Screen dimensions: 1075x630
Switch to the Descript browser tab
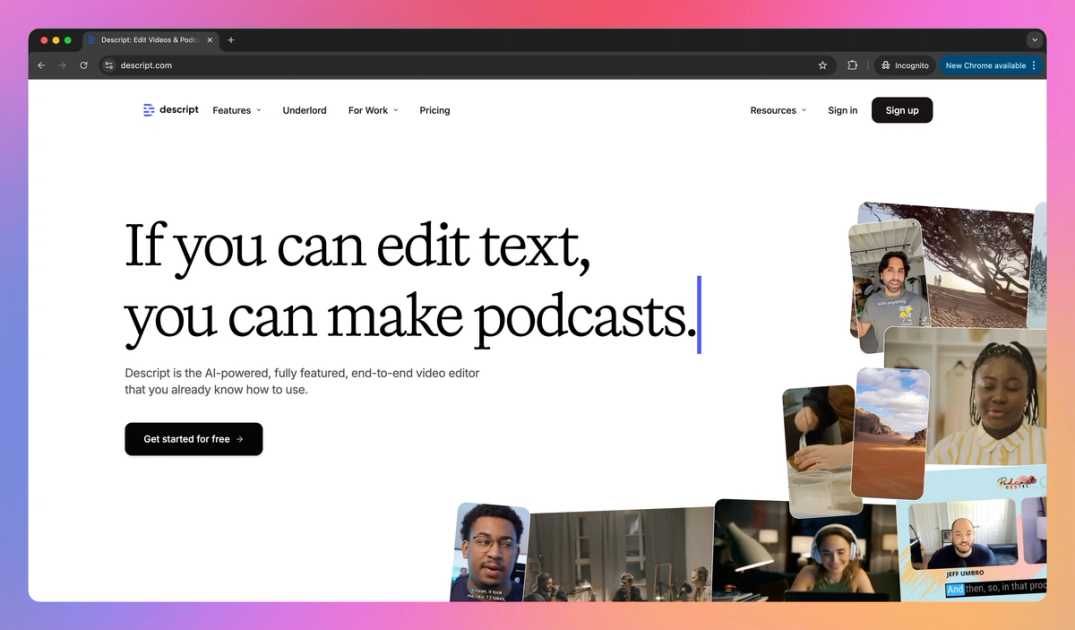[150, 40]
